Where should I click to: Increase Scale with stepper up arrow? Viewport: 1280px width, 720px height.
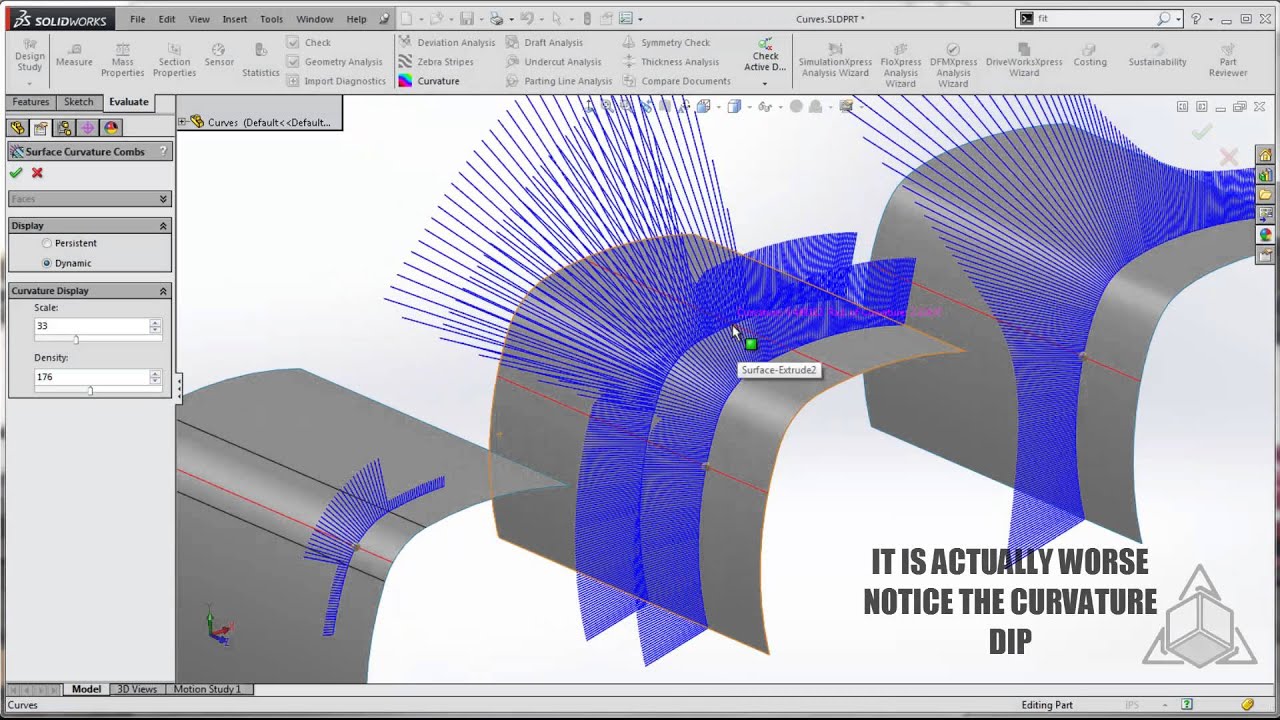(x=155, y=322)
